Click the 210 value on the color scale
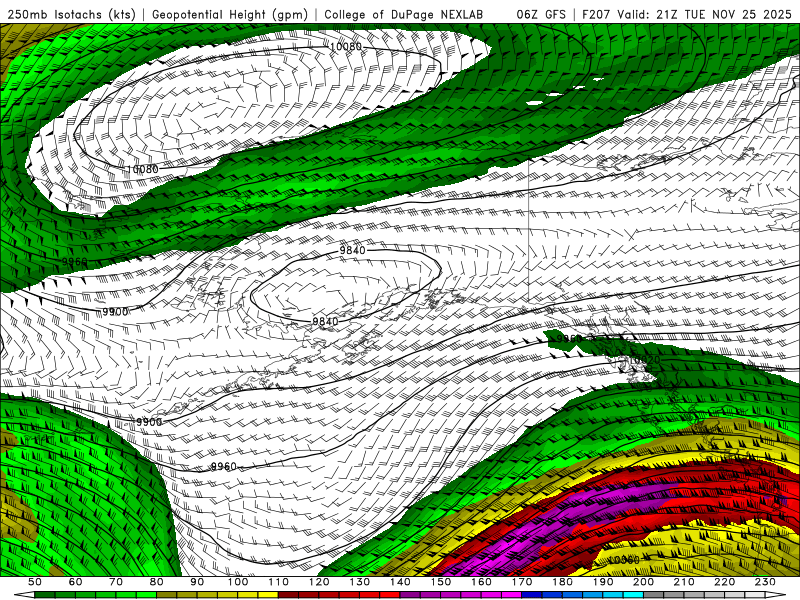This screenshot has height=600, width=800. coord(684,582)
